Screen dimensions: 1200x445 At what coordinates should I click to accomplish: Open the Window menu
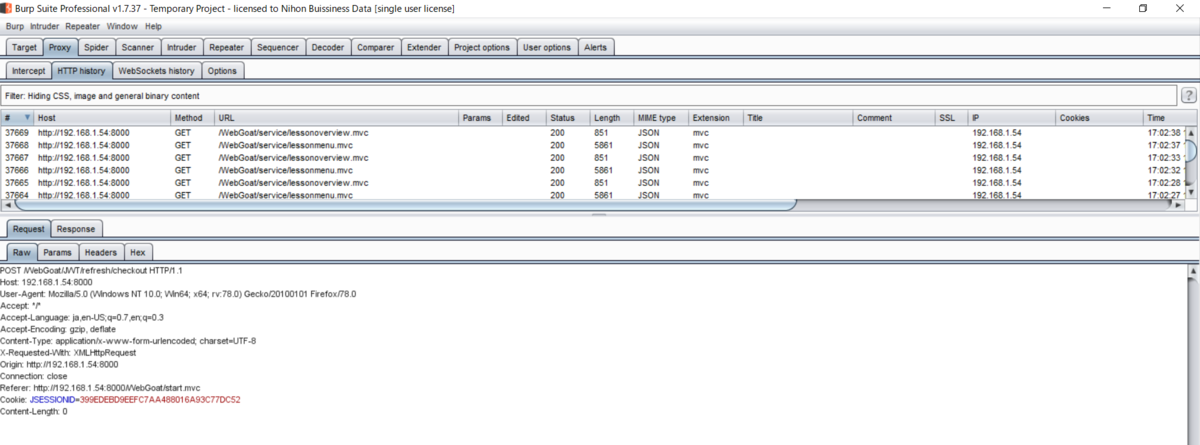point(122,26)
